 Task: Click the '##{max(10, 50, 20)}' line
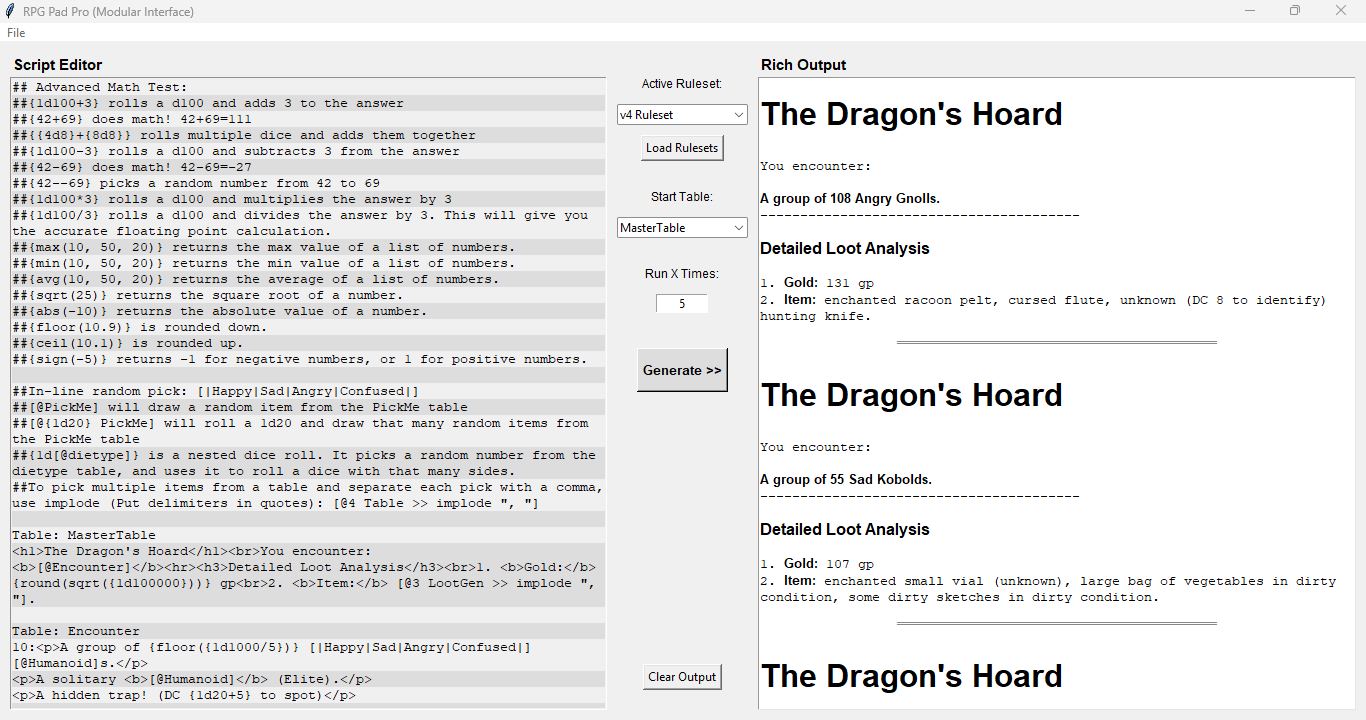pyautogui.click(x=264, y=247)
